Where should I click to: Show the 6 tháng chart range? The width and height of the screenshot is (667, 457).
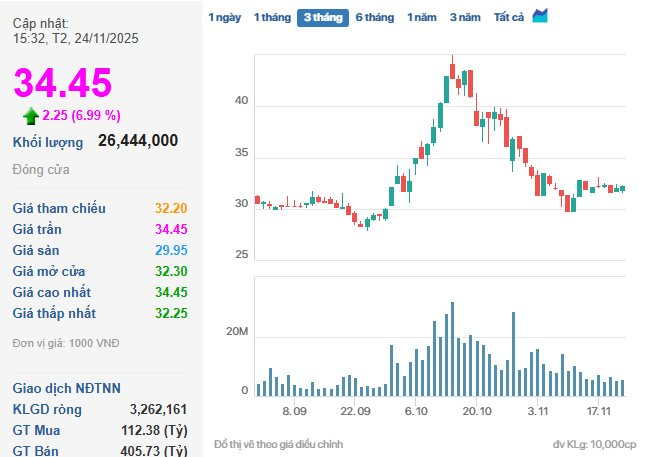[374, 17]
